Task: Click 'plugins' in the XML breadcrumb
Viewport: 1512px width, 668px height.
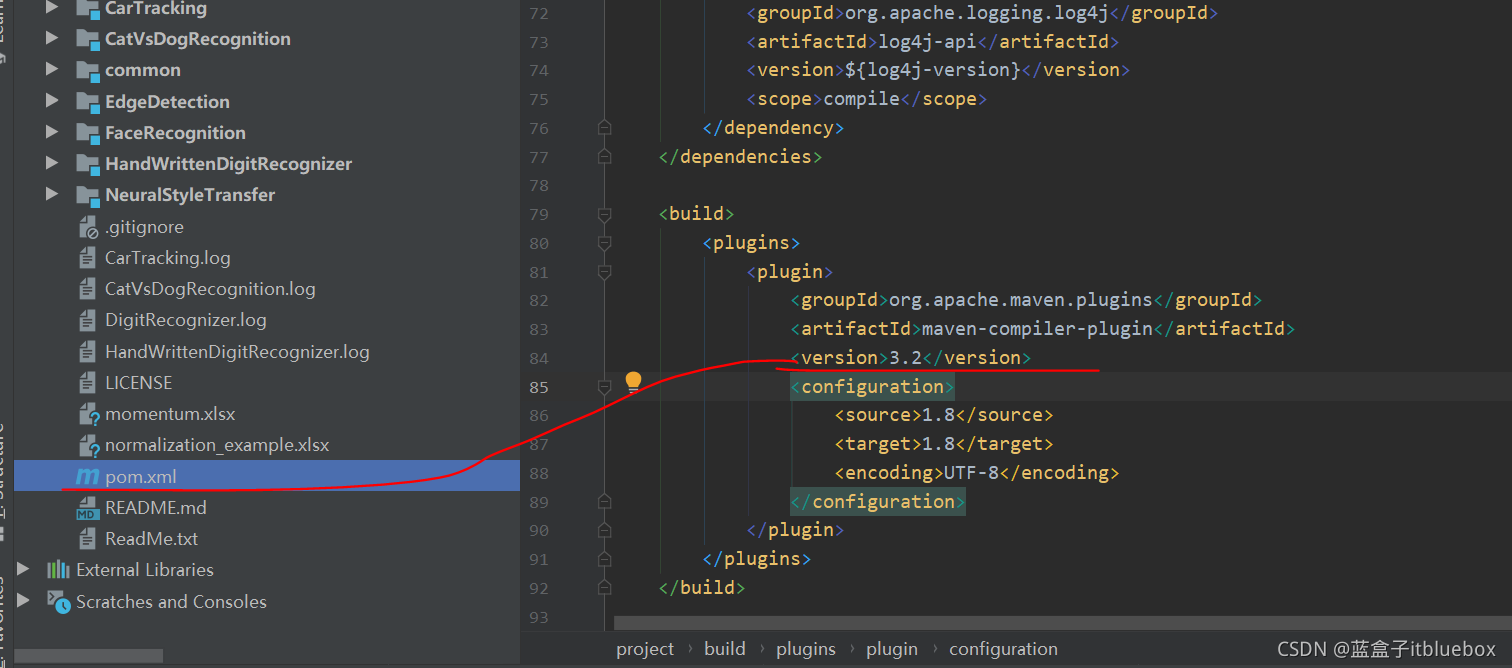Action: point(806,649)
